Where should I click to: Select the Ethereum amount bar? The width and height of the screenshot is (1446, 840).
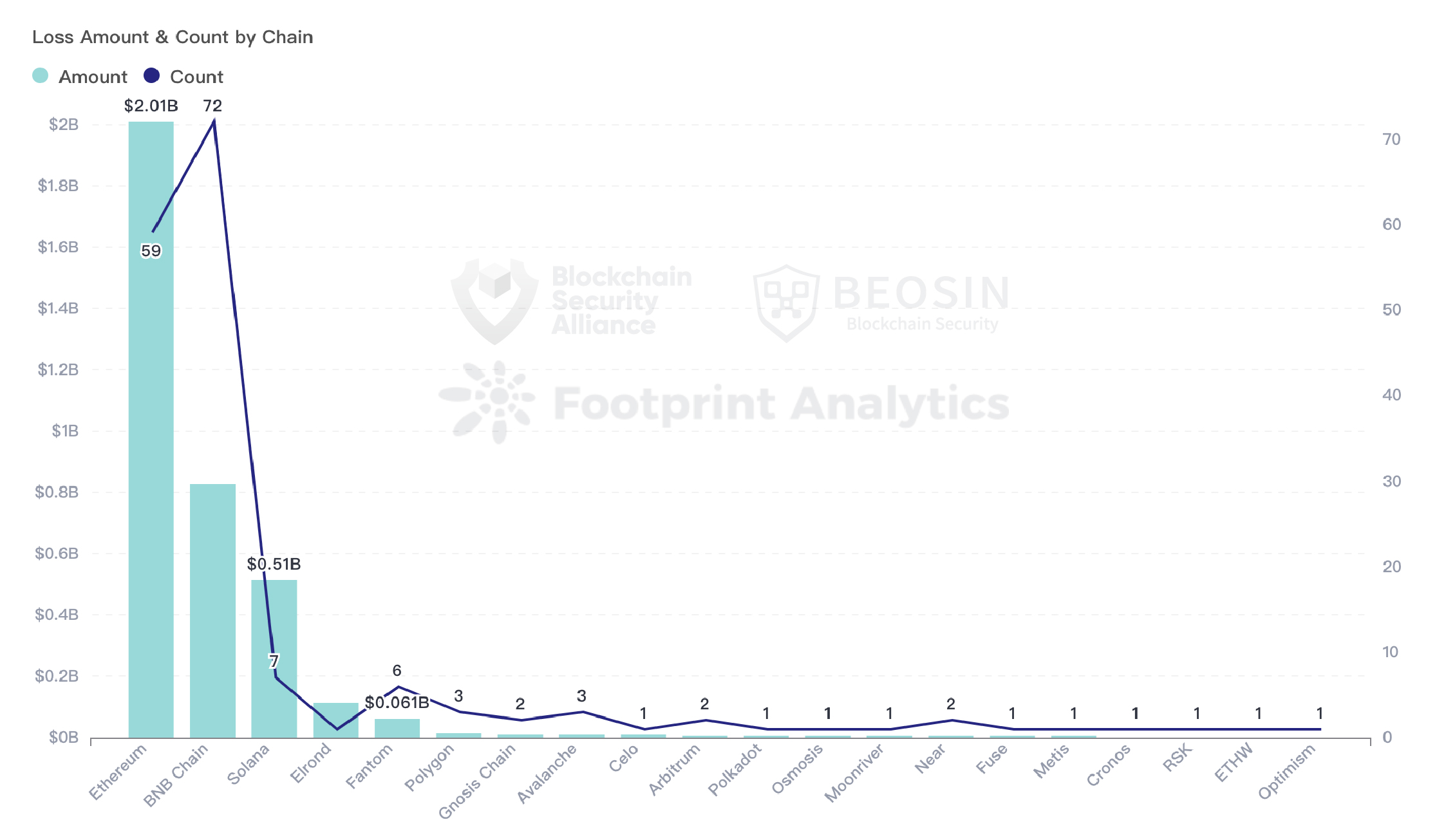point(151,451)
